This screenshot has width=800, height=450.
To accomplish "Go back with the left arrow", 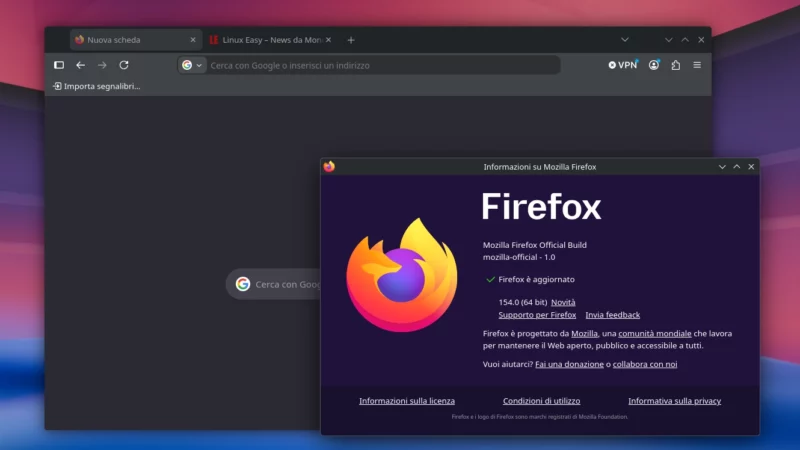I will click(x=81, y=65).
